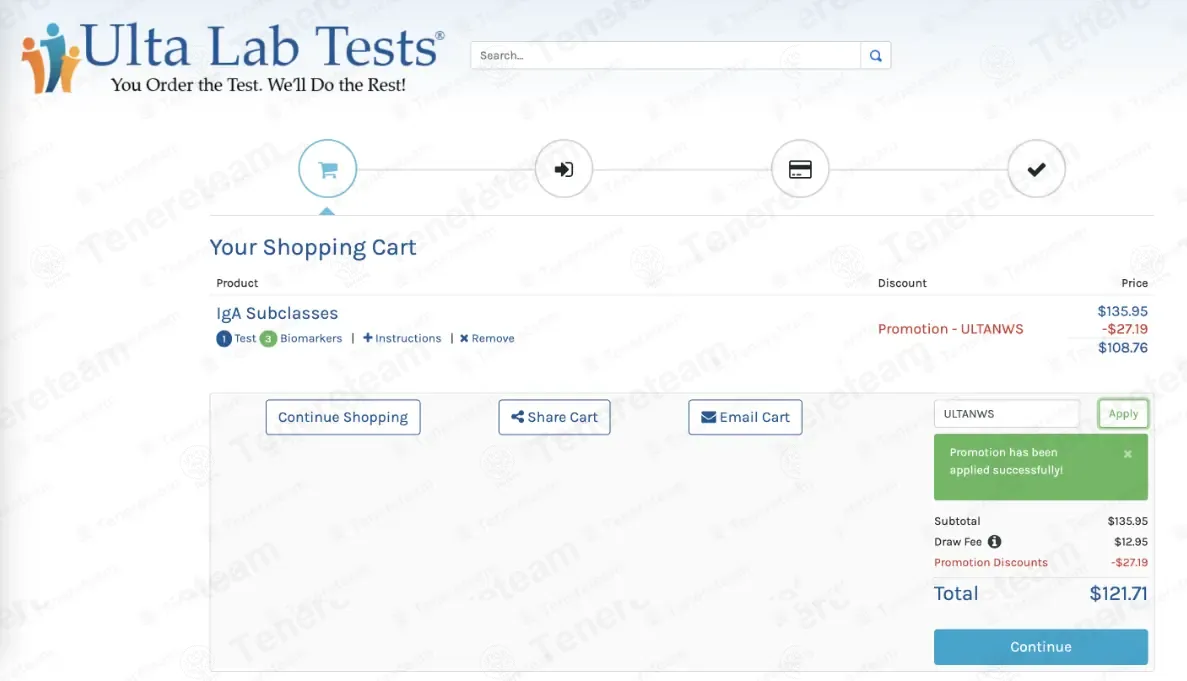The width and height of the screenshot is (1187, 681).
Task: Open the IgA Subclasses product link
Action: point(277,314)
